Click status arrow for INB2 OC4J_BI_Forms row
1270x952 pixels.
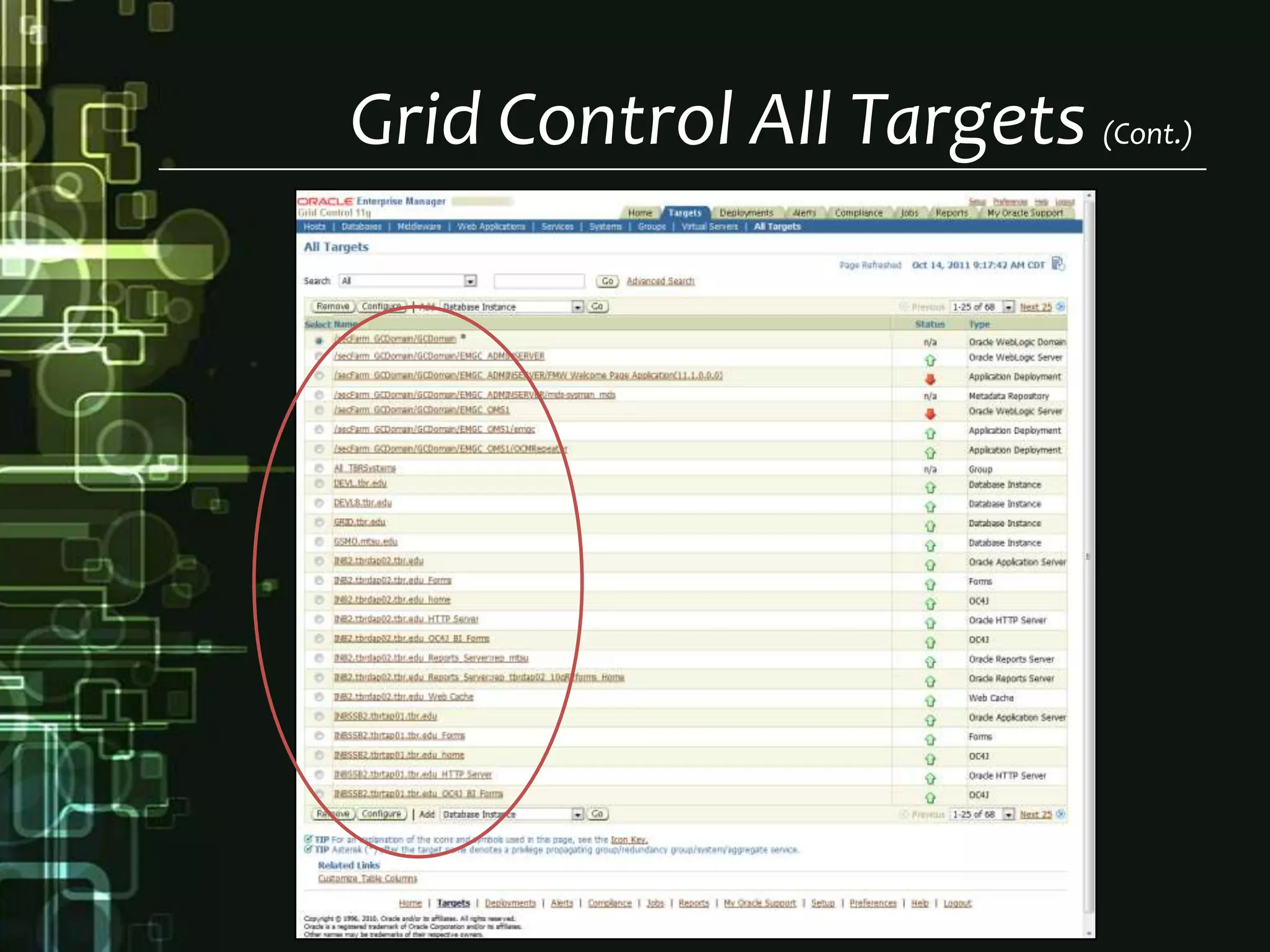[x=930, y=643]
